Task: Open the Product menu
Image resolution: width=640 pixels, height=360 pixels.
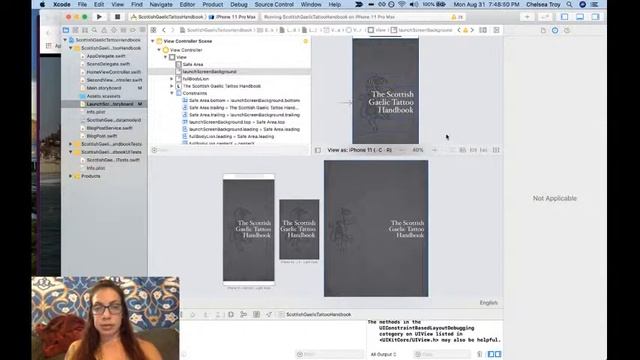Action: click(x=213, y=4)
